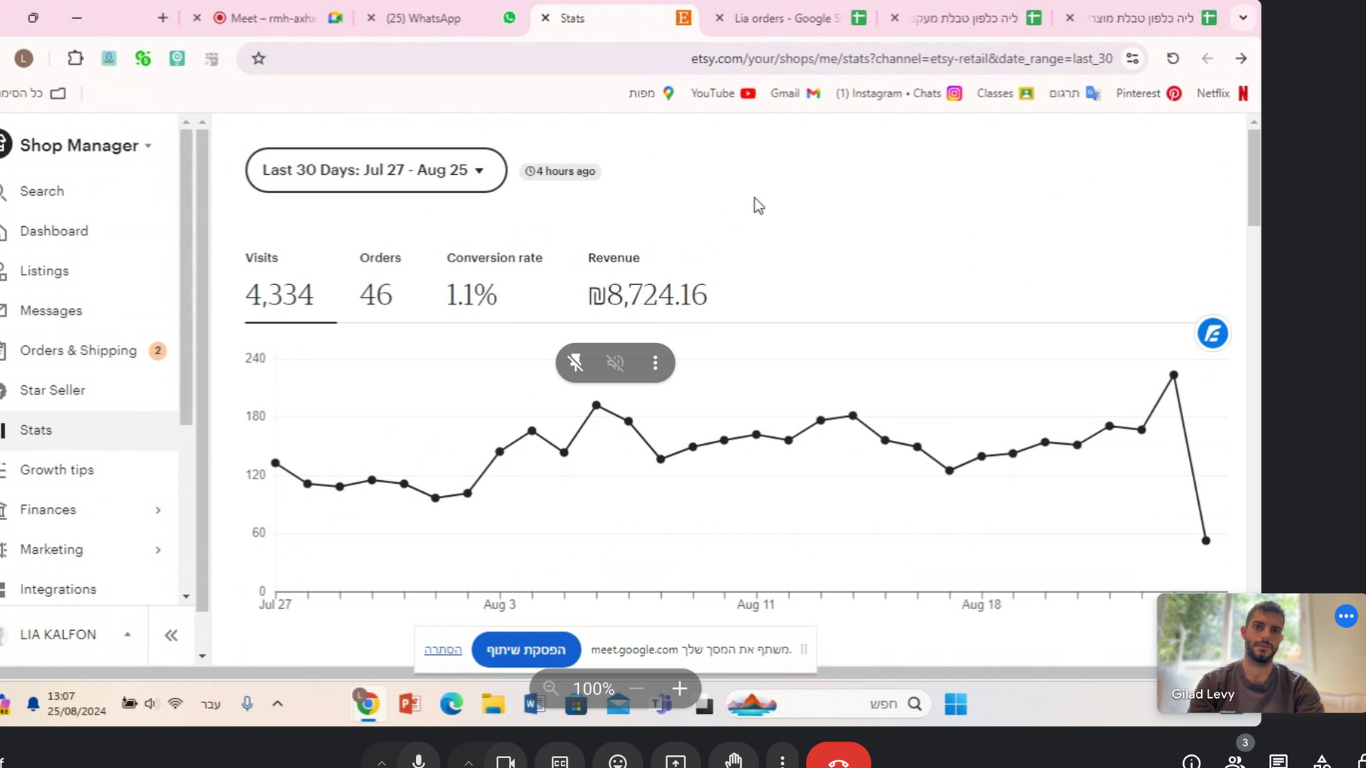Image resolution: width=1366 pixels, height=768 pixels.
Task: Toggle raise hand in the Meet bar
Action: click(x=733, y=762)
